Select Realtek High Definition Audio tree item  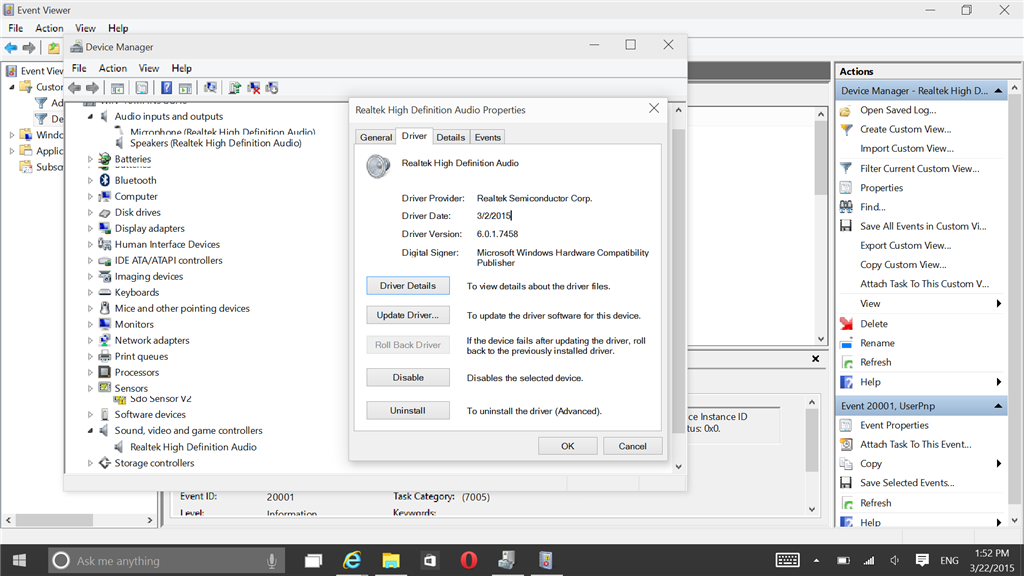click(193, 447)
